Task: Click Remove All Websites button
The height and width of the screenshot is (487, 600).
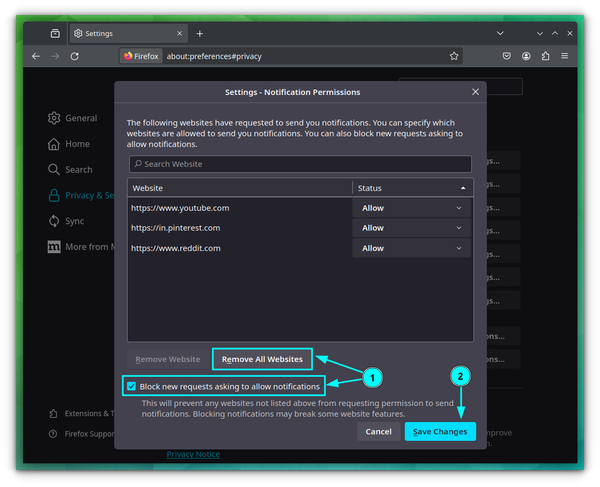Action: (262, 359)
